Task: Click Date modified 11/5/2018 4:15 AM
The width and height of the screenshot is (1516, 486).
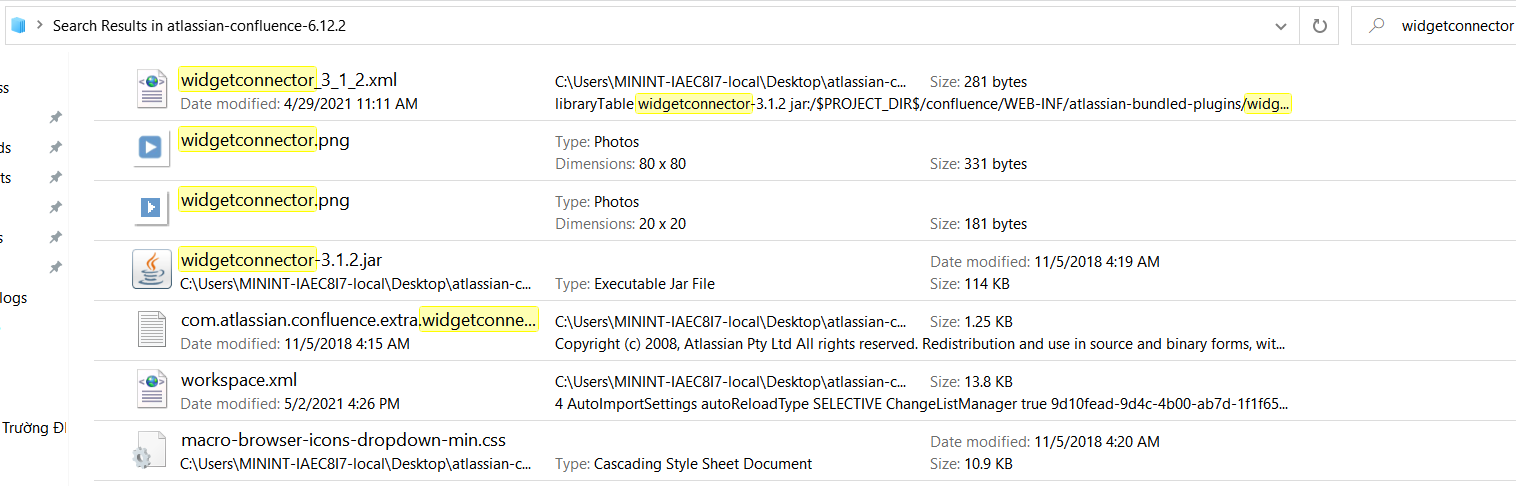Action: point(295,344)
